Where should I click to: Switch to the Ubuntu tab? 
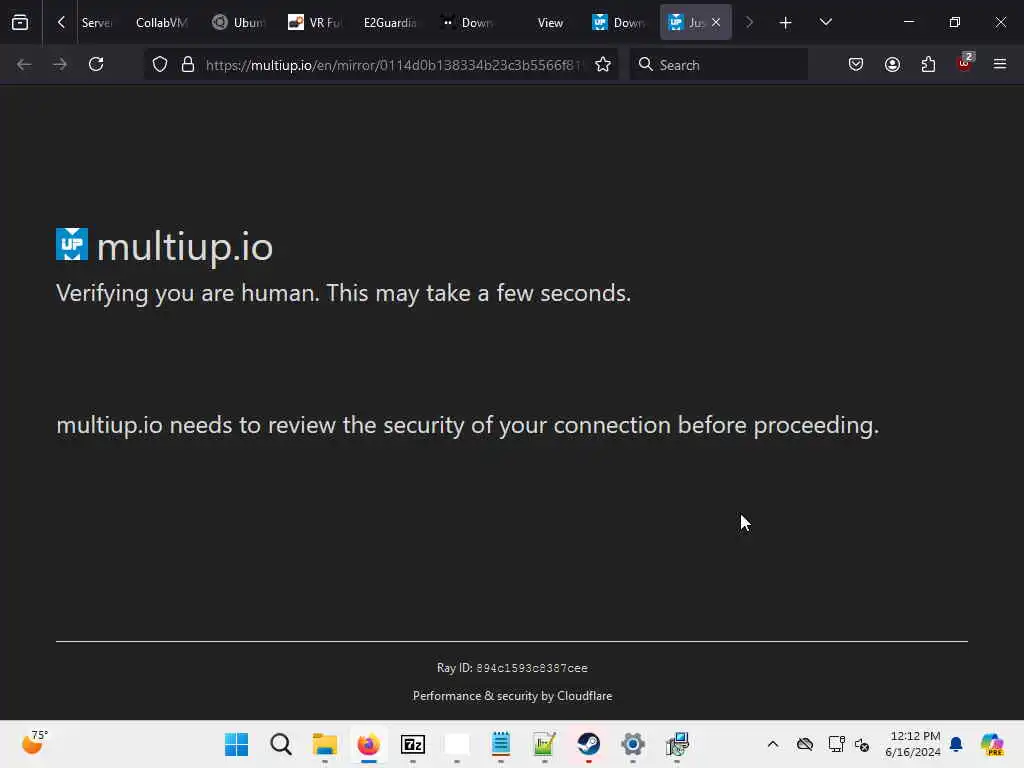tap(239, 23)
